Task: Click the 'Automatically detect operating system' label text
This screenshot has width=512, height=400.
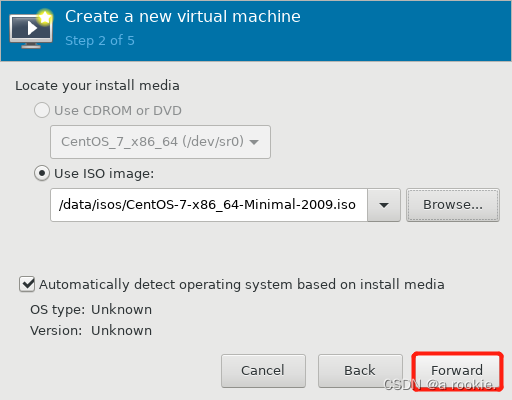Action: [242, 285]
